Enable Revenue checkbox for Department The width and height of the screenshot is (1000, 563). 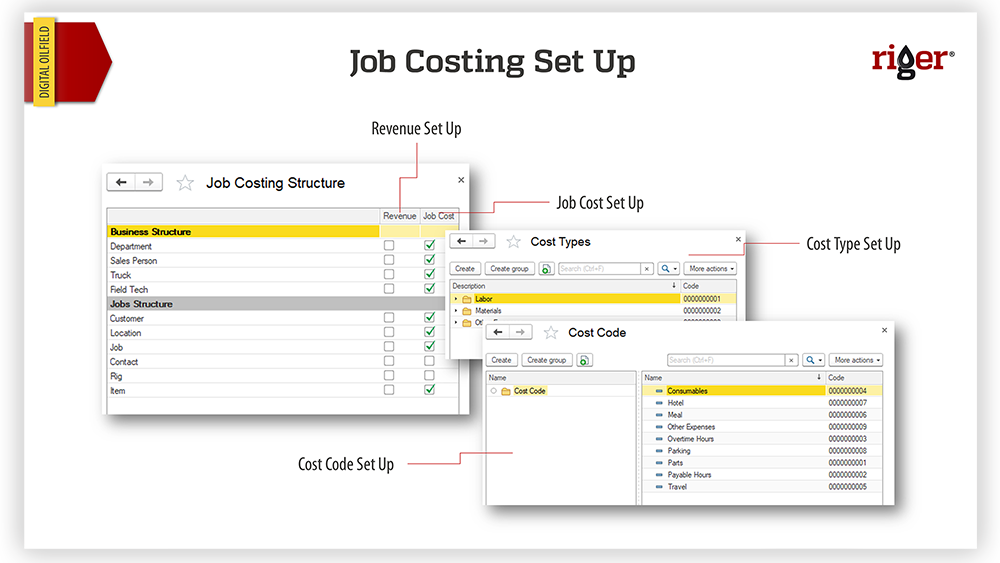coord(389,246)
